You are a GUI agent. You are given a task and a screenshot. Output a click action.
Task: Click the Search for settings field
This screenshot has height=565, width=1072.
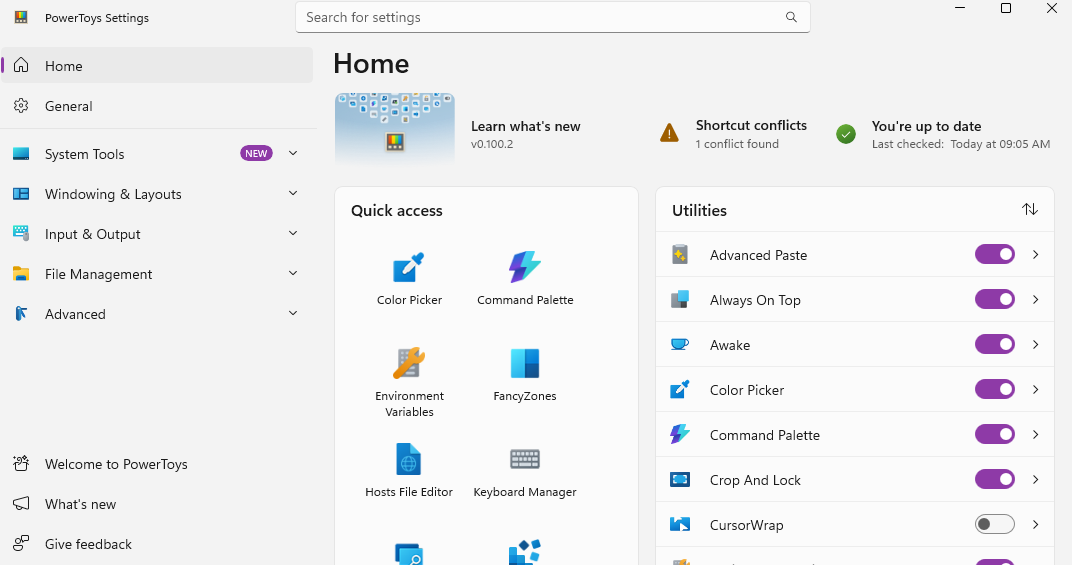pos(552,17)
